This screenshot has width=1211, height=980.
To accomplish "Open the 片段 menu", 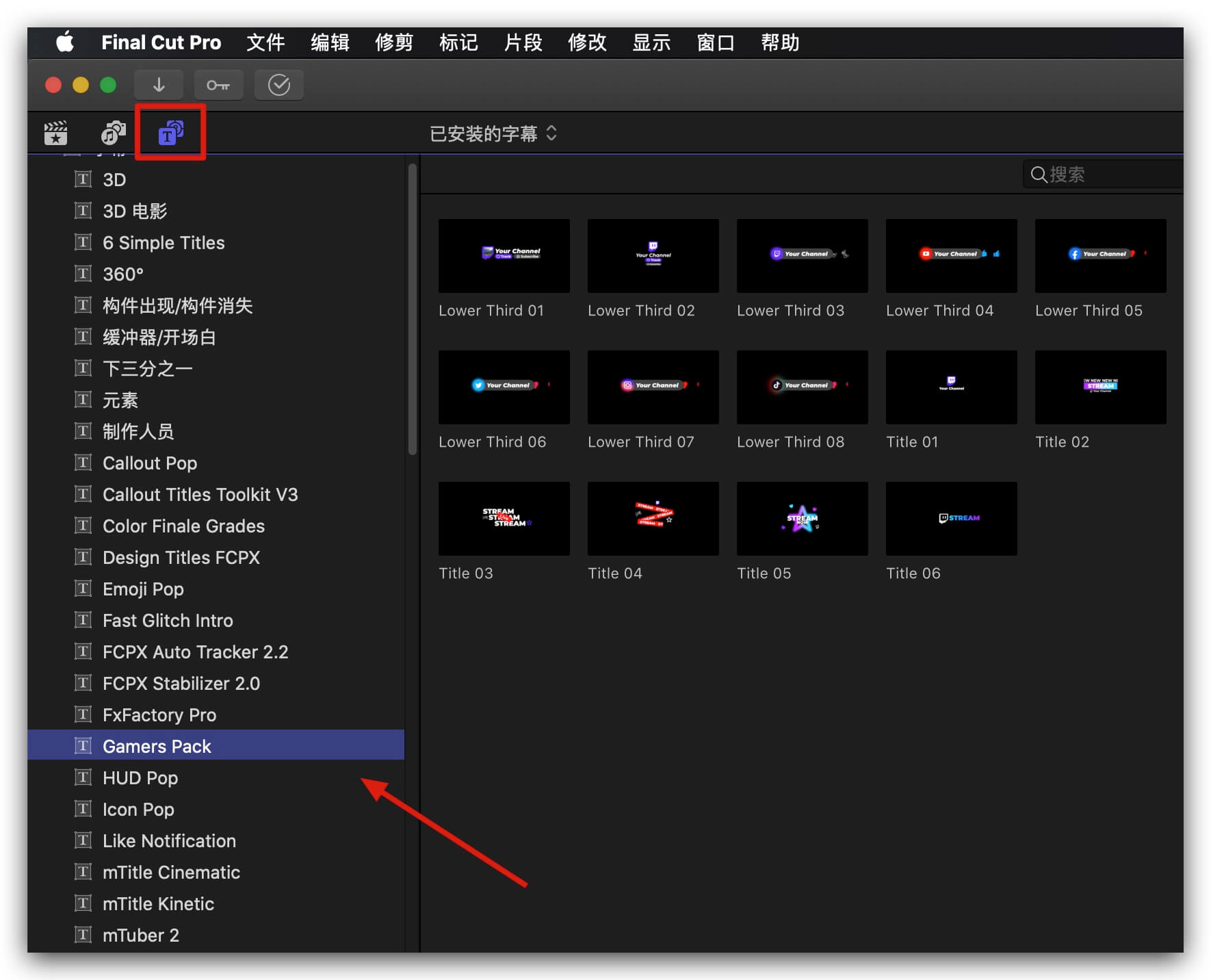I will pyautogui.click(x=523, y=42).
